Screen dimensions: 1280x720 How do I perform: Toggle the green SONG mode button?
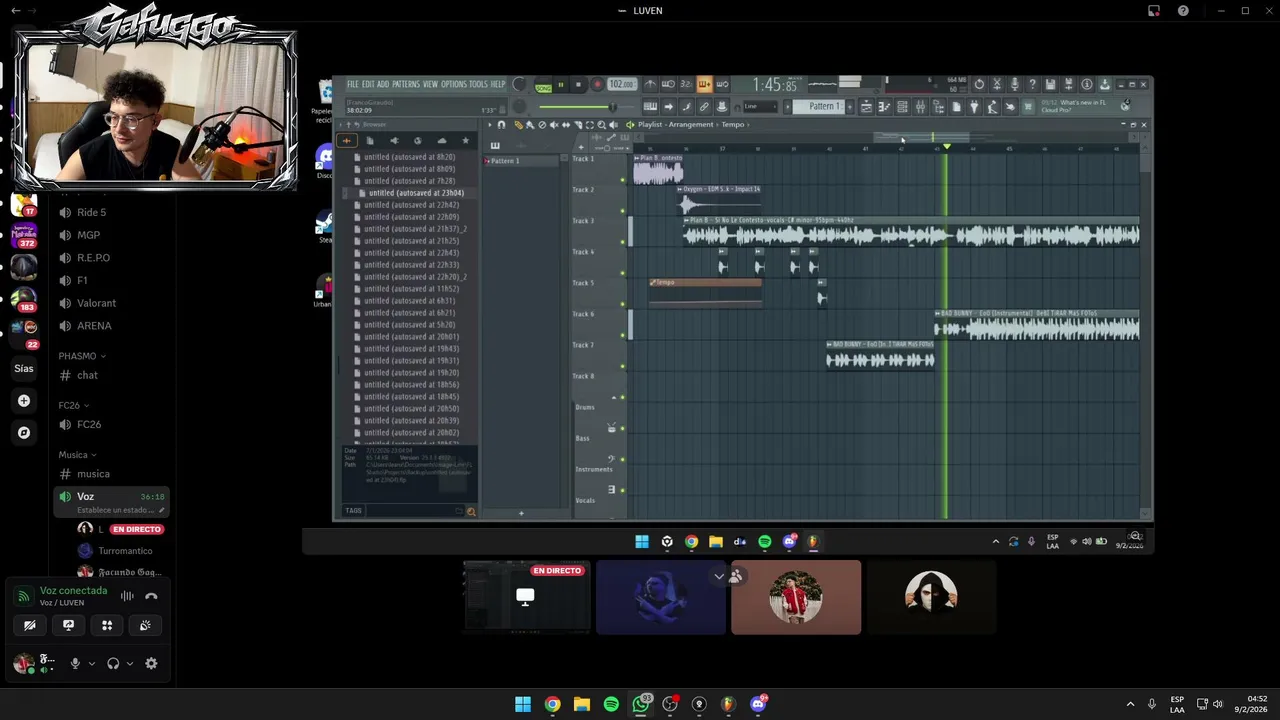pyautogui.click(x=543, y=86)
